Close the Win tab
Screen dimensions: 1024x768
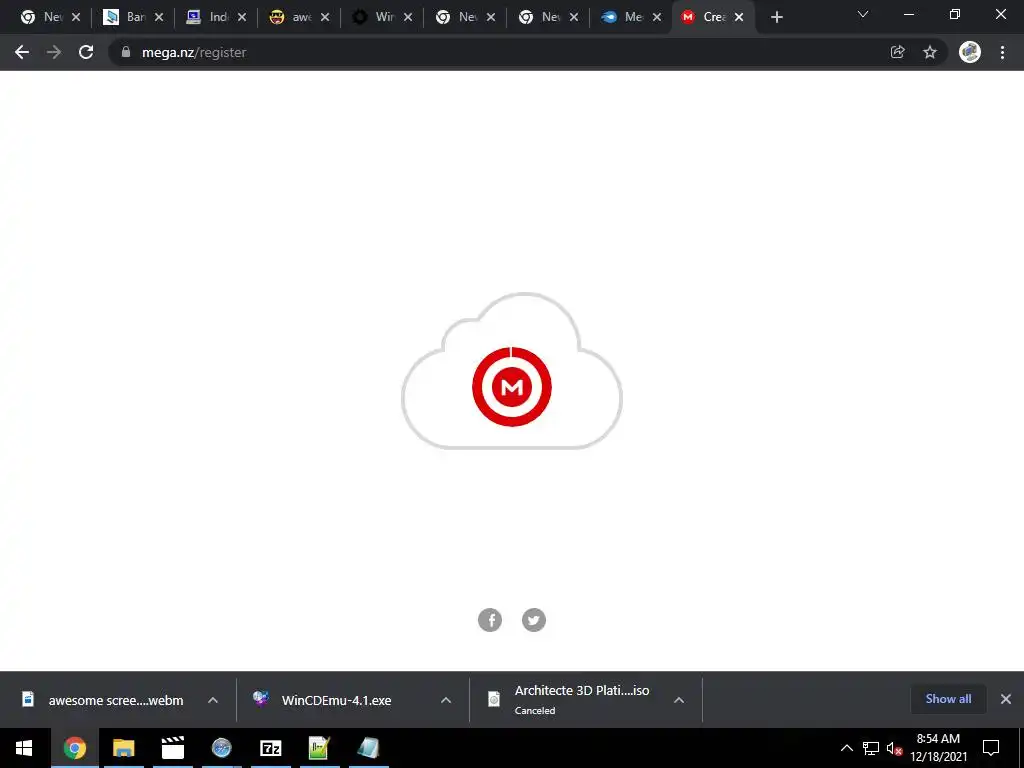pos(408,18)
